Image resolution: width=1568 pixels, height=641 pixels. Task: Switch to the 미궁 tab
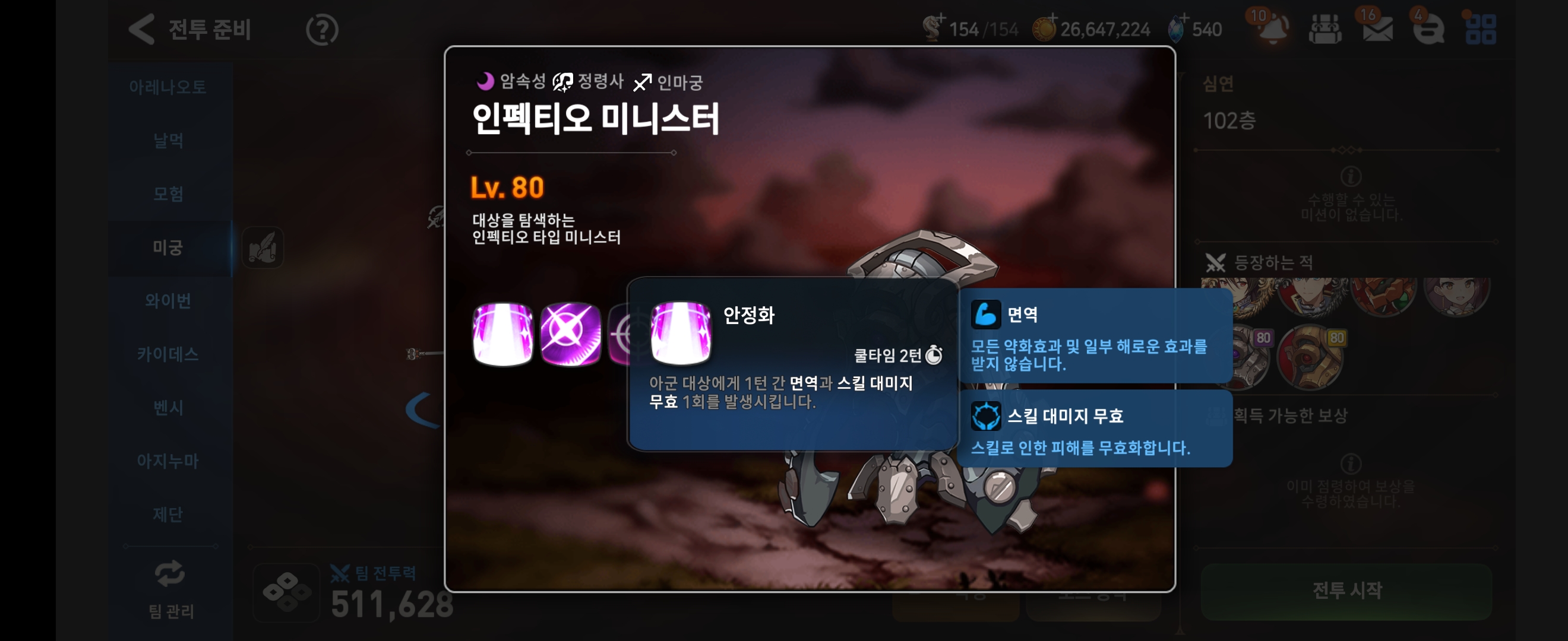[x=169, y=248]
